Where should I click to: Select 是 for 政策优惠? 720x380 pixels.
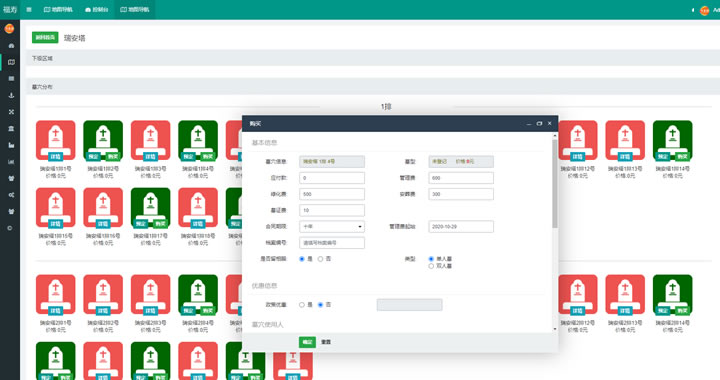[302, 304]
